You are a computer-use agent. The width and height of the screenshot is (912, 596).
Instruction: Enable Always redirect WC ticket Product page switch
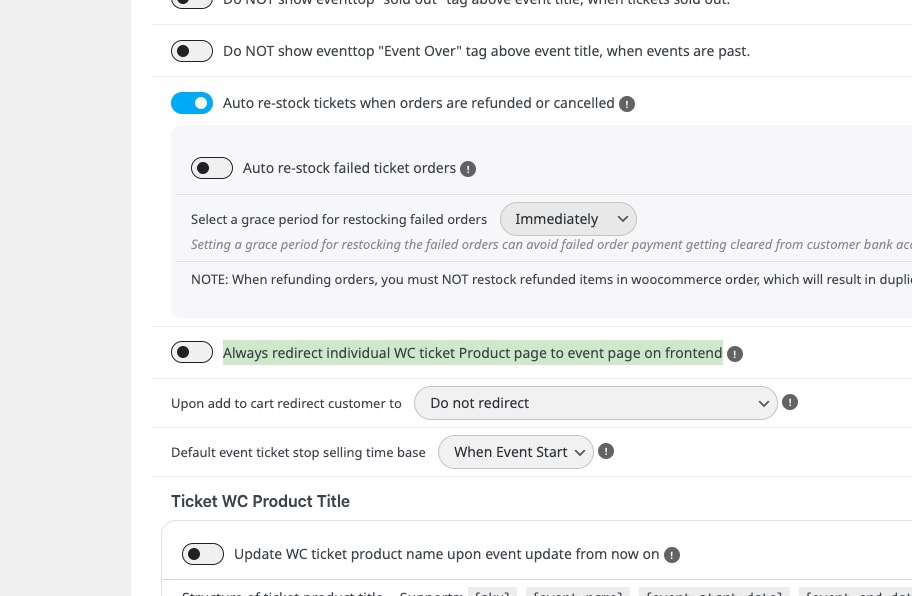pyautogui.click(x=192, y=352)
